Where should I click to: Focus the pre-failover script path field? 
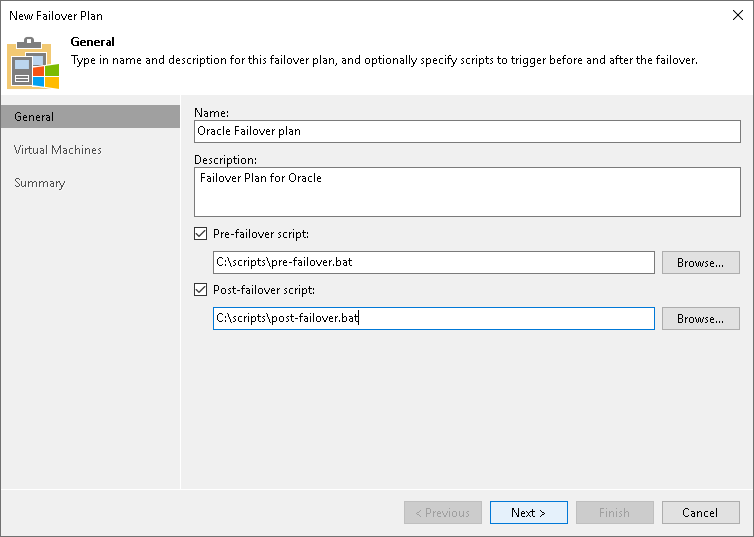434,262
